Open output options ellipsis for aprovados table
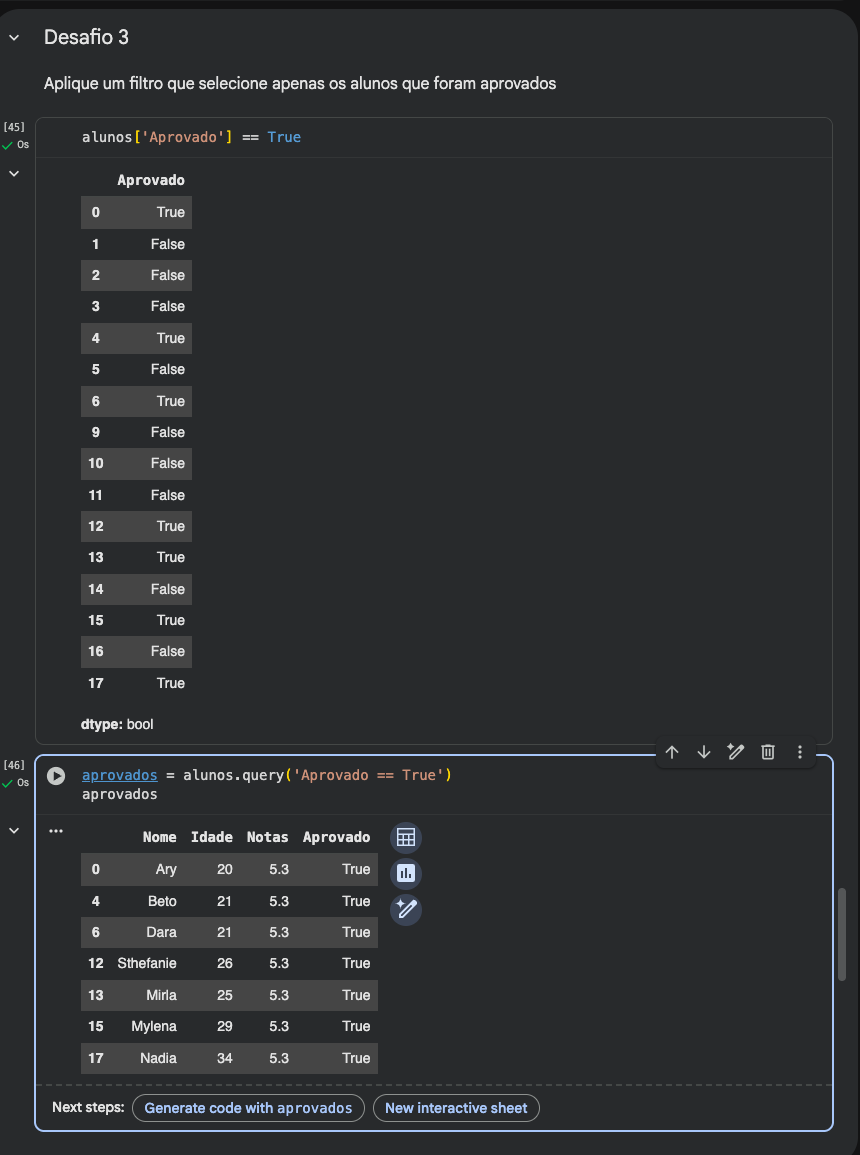The width and height of the screenshot is (860, 1155). pos(56,831)
